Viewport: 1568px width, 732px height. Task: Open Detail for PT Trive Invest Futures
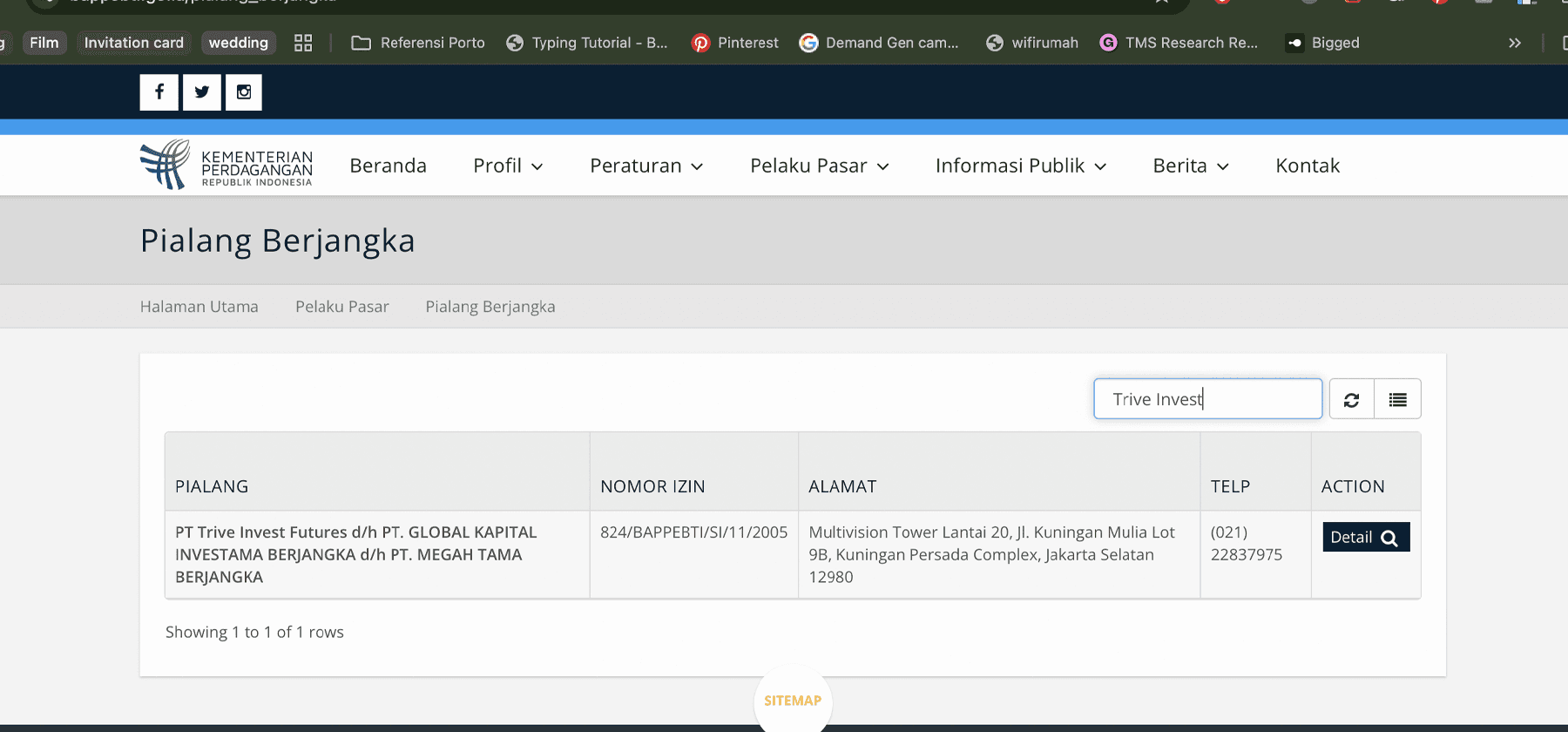pos(1366,537)
